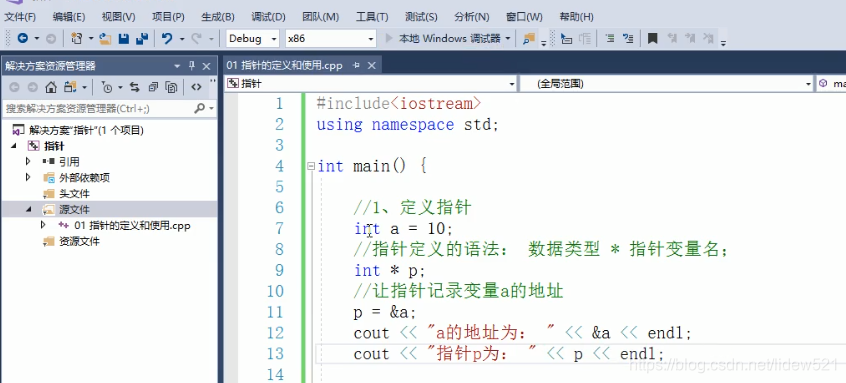Toggle a bookmark on current line
This screenshot has height=383, width=846.
[x=652, y=38]
